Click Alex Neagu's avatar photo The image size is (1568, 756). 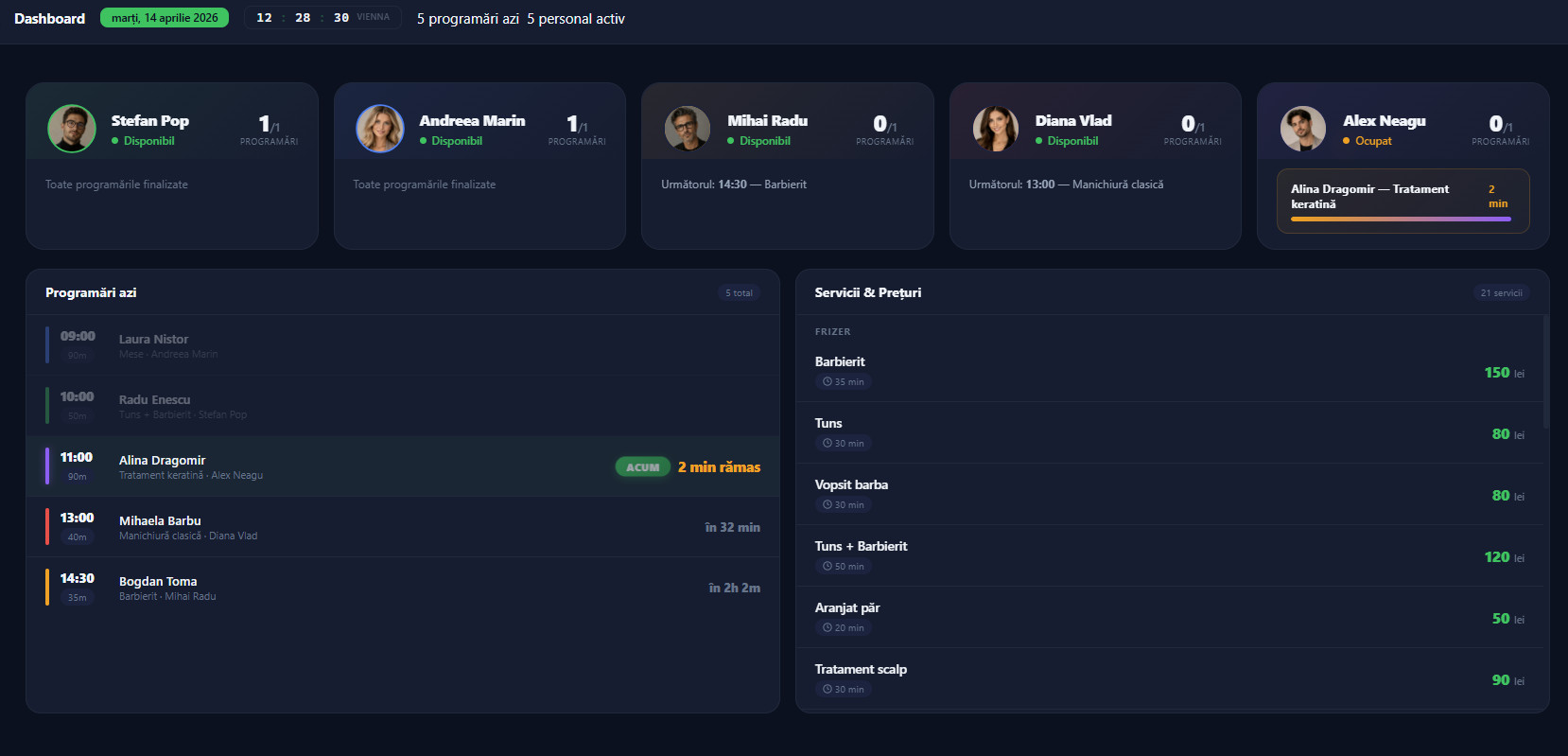[x=1303, y=129]
